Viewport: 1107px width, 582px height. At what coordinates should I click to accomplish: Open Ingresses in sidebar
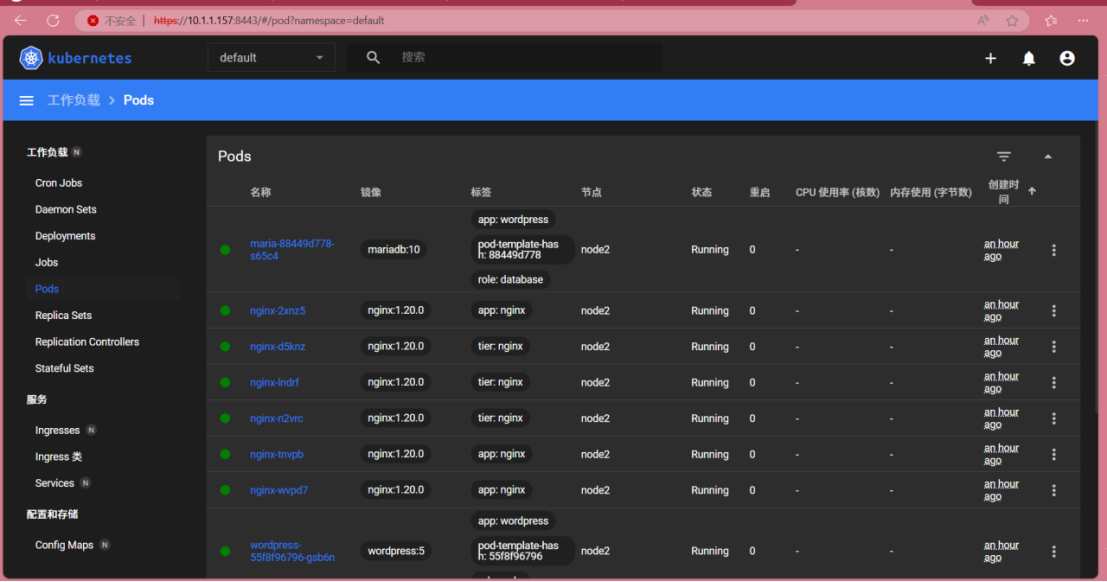point(57,430)
